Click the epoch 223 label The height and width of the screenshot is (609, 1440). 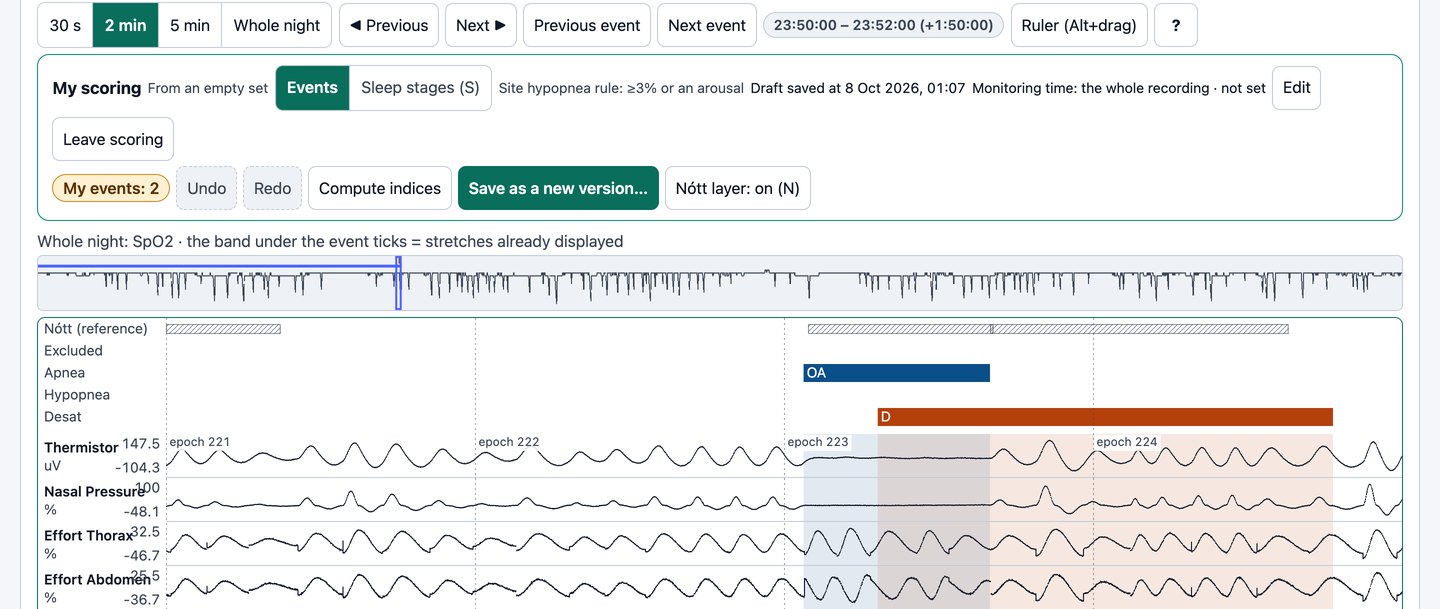click(818, 442)
